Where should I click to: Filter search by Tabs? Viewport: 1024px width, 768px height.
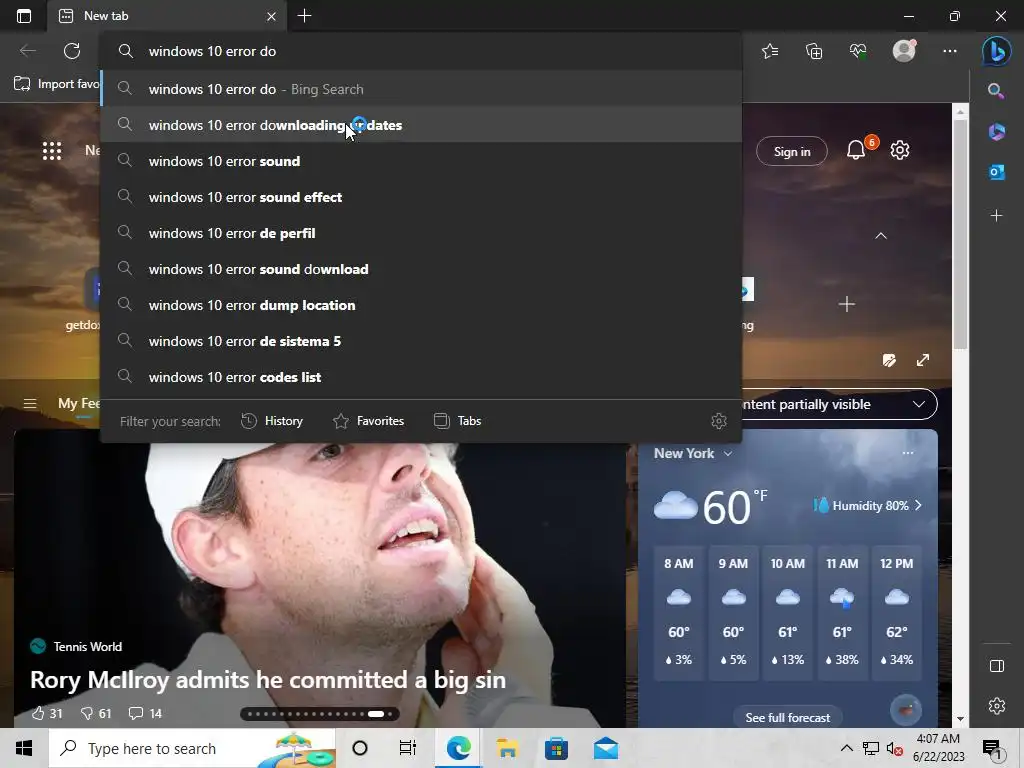[x=457, y=421]
